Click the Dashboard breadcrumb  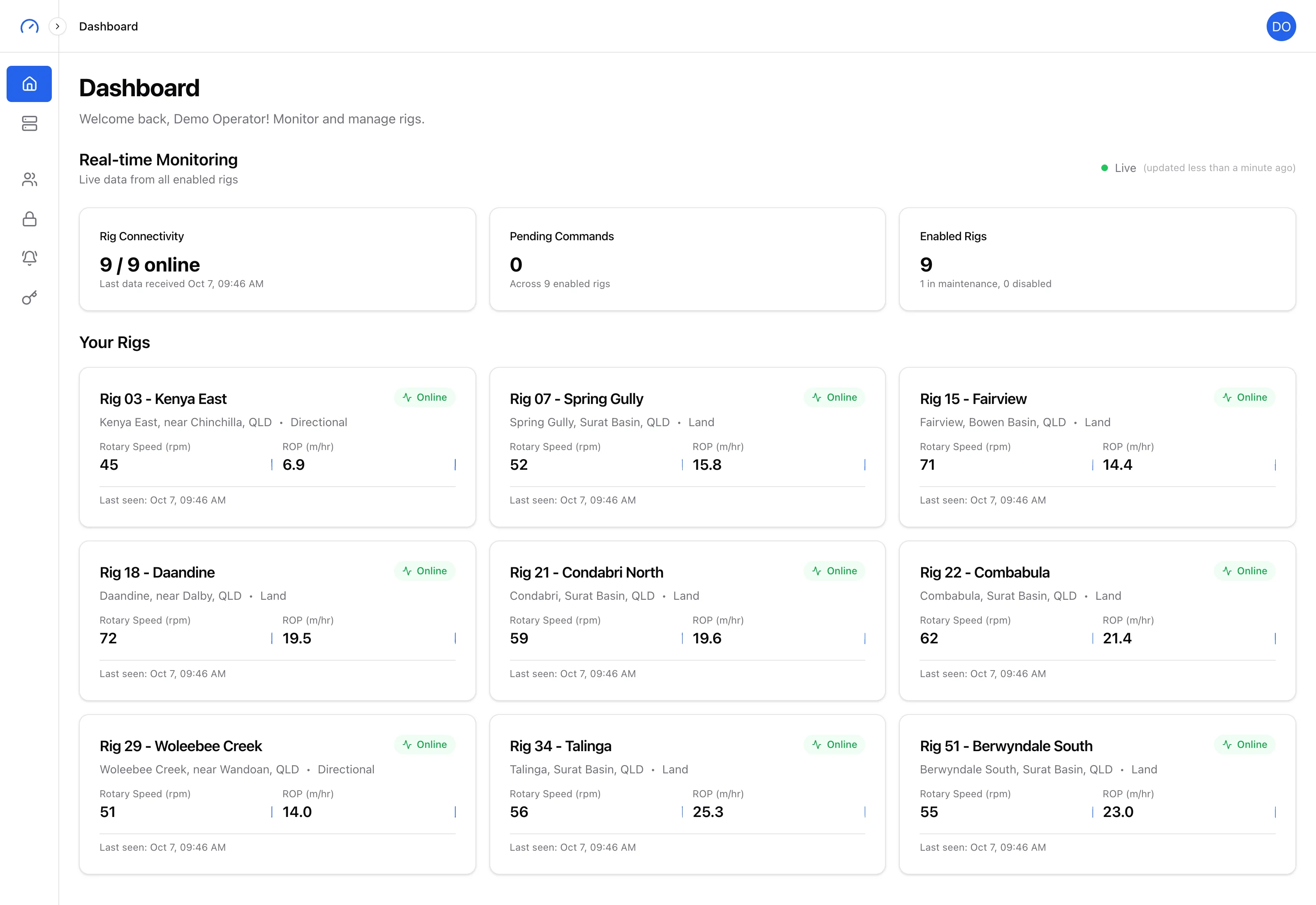click(x=108, y=27)
